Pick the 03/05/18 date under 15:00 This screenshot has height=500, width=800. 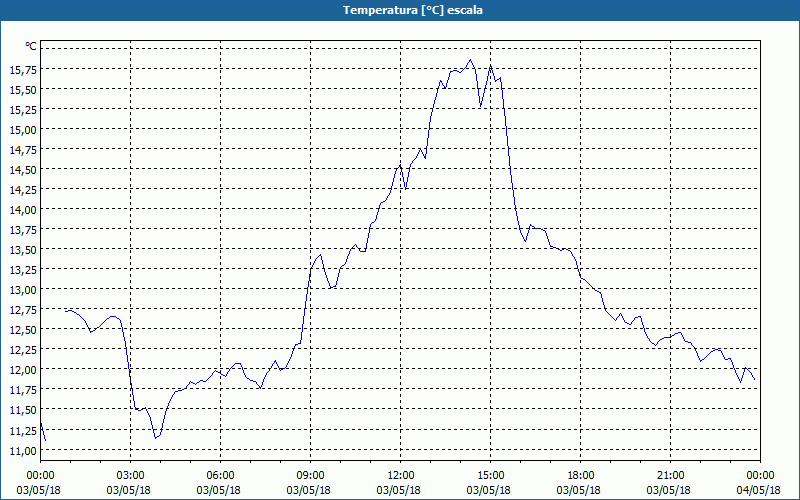tap(489, 490)
